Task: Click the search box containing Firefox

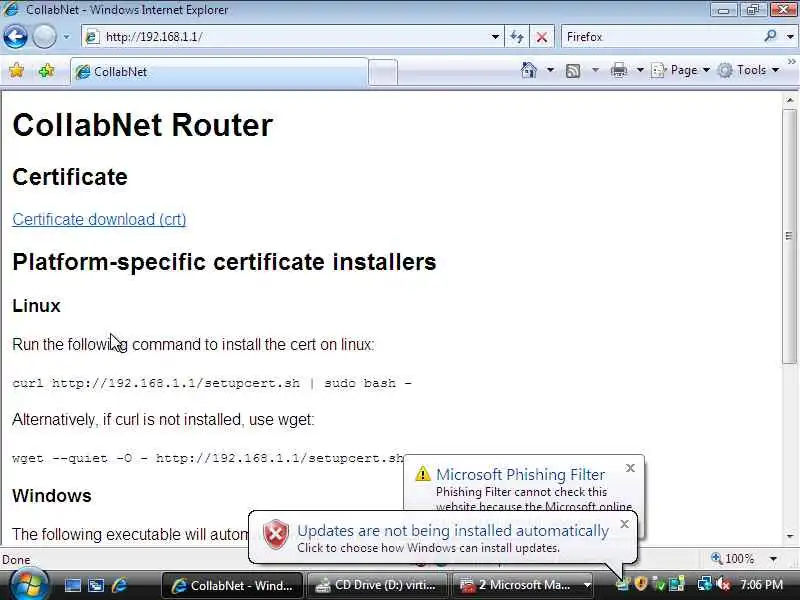Action: point(661,37)
